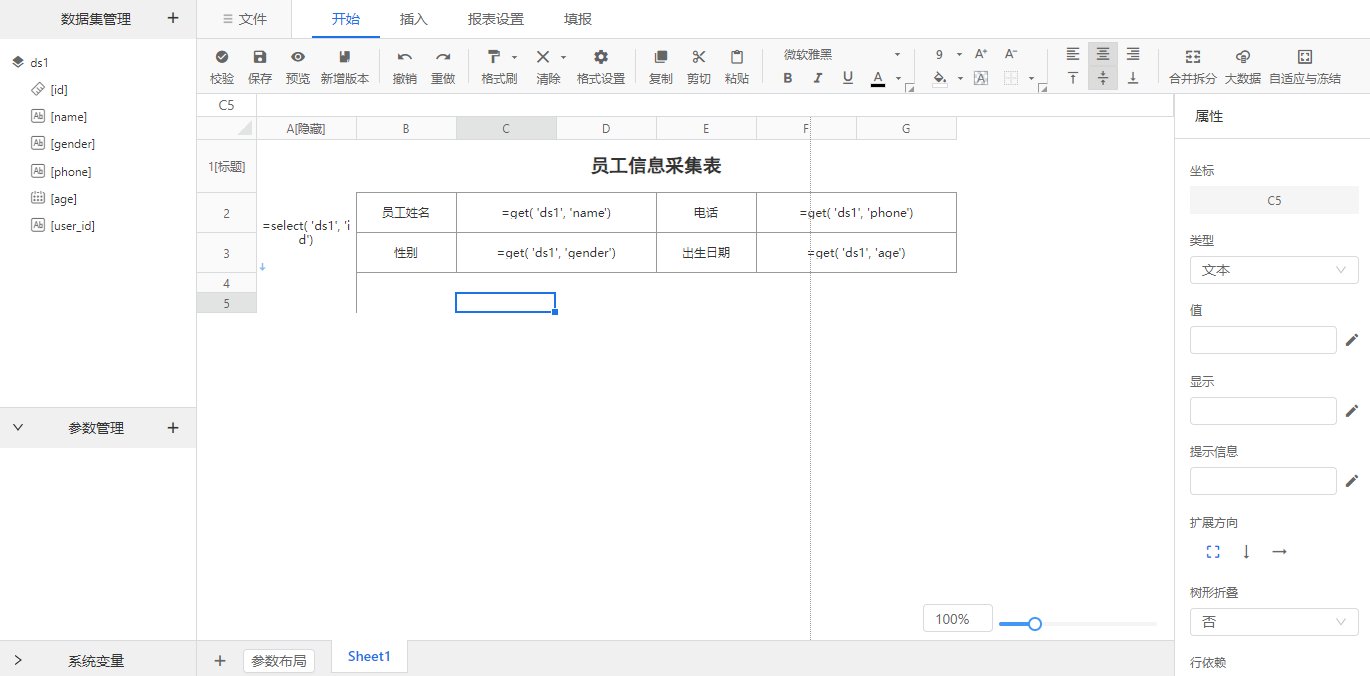Add a dataset with 数据集管理 plus

[173, 18]
